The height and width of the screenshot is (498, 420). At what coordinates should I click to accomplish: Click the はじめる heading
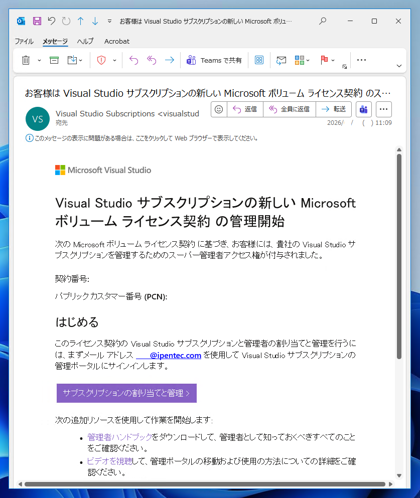[x=77, y=322]
